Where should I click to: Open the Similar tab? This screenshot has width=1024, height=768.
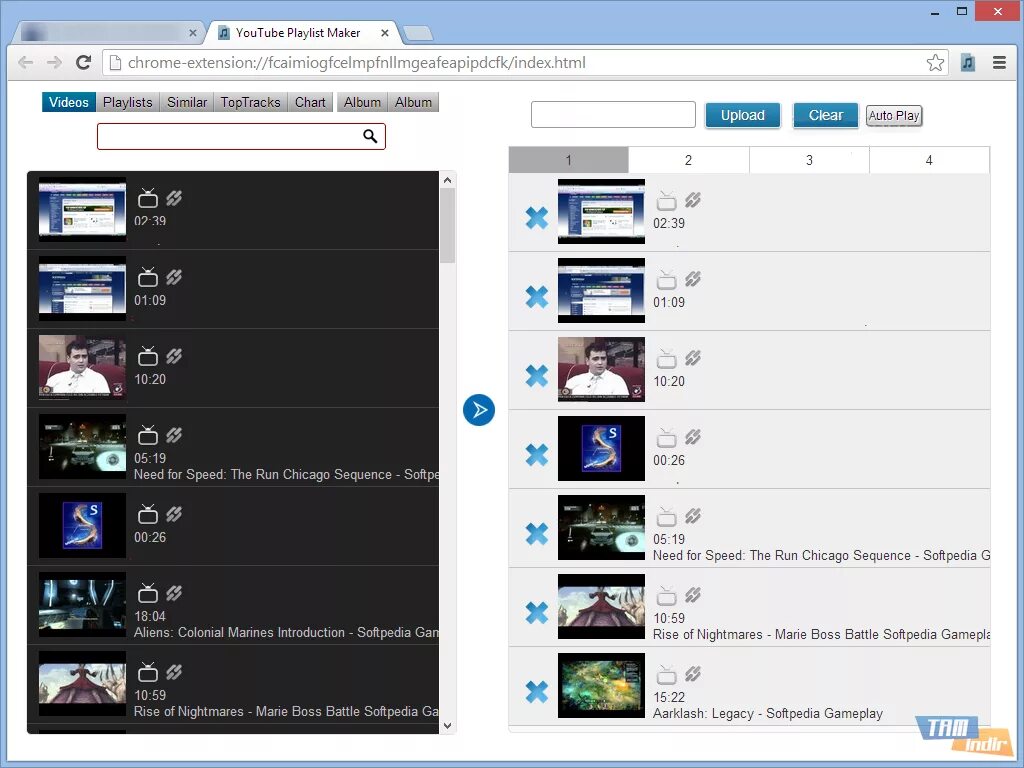(x=187, y=103)
